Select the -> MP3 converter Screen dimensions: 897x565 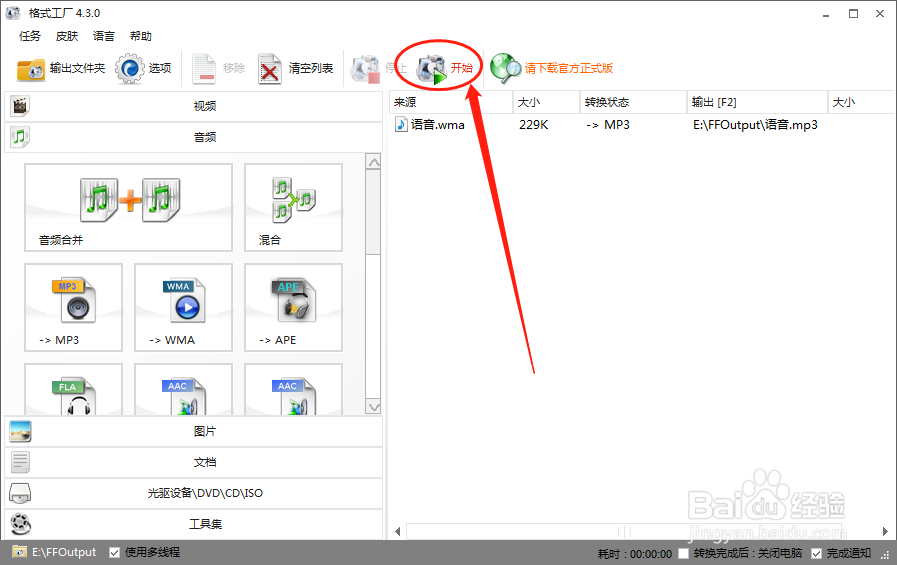(73, 307)
